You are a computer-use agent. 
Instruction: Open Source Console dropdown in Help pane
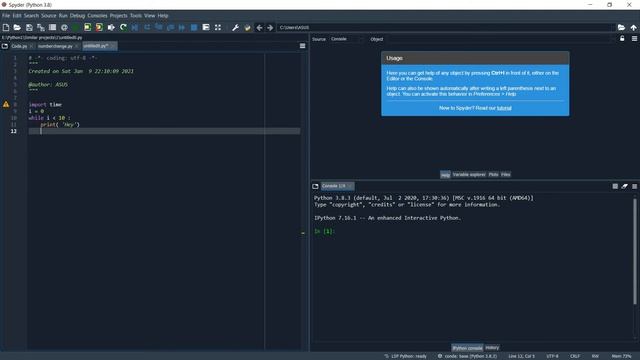pyautogui.click(x=347, y=39)
